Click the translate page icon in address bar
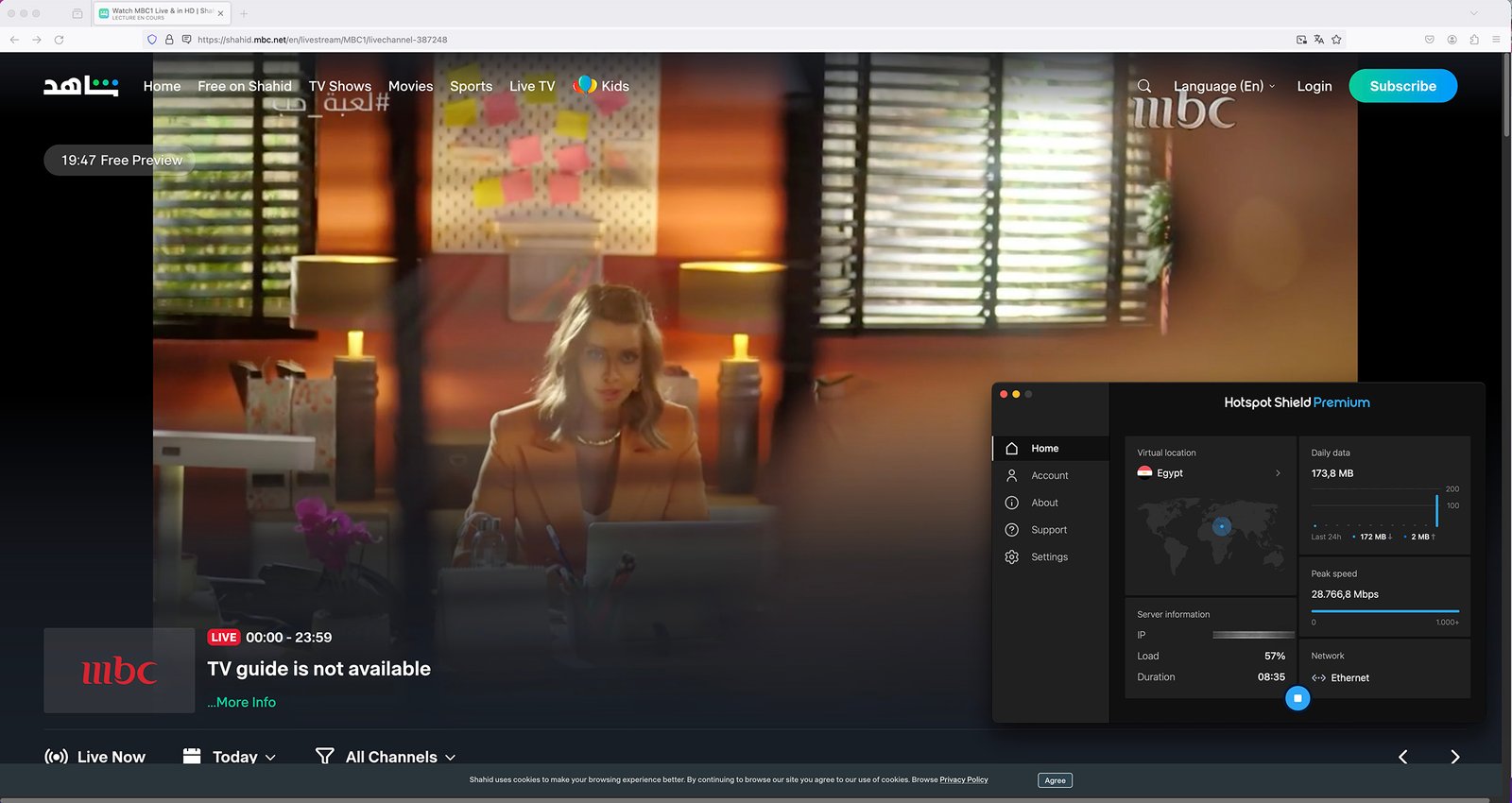Screen dimensions: 1512x803 (x=1319, y=40)
